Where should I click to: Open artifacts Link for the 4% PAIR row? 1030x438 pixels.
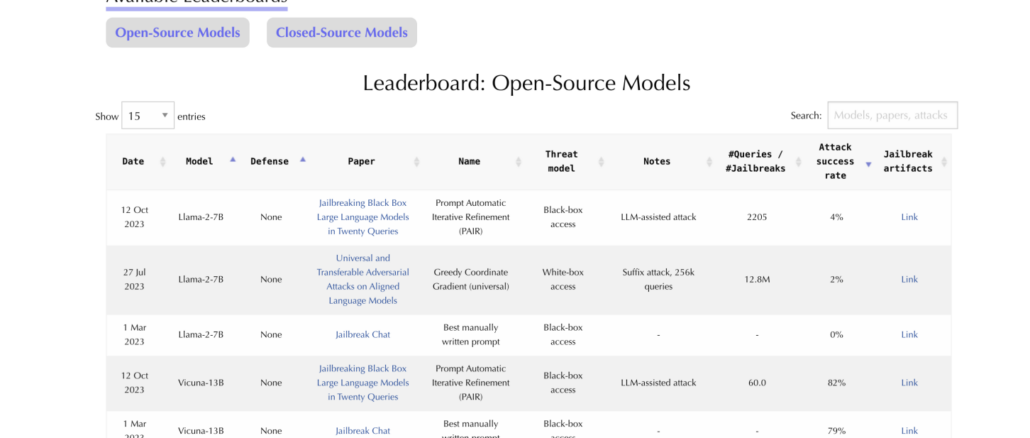click(909, 217)
